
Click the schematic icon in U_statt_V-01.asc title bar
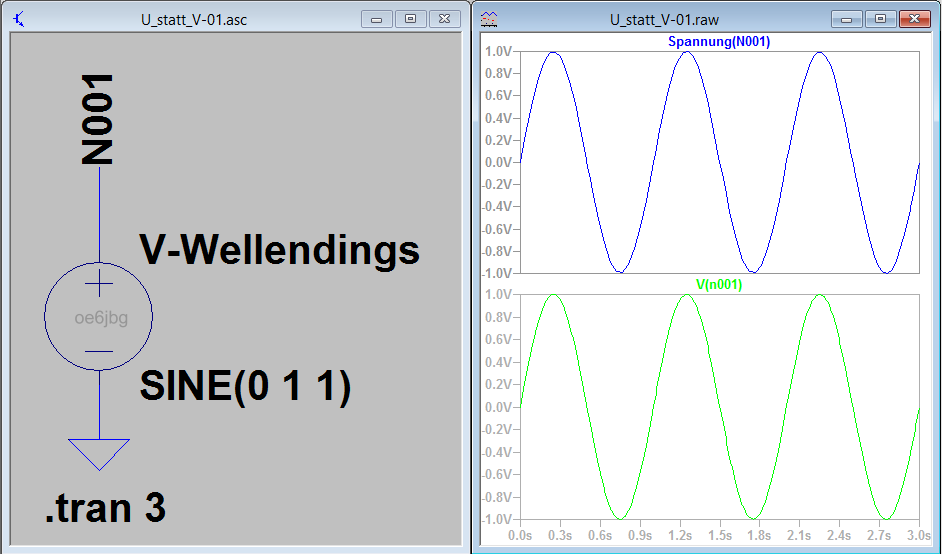19,19
